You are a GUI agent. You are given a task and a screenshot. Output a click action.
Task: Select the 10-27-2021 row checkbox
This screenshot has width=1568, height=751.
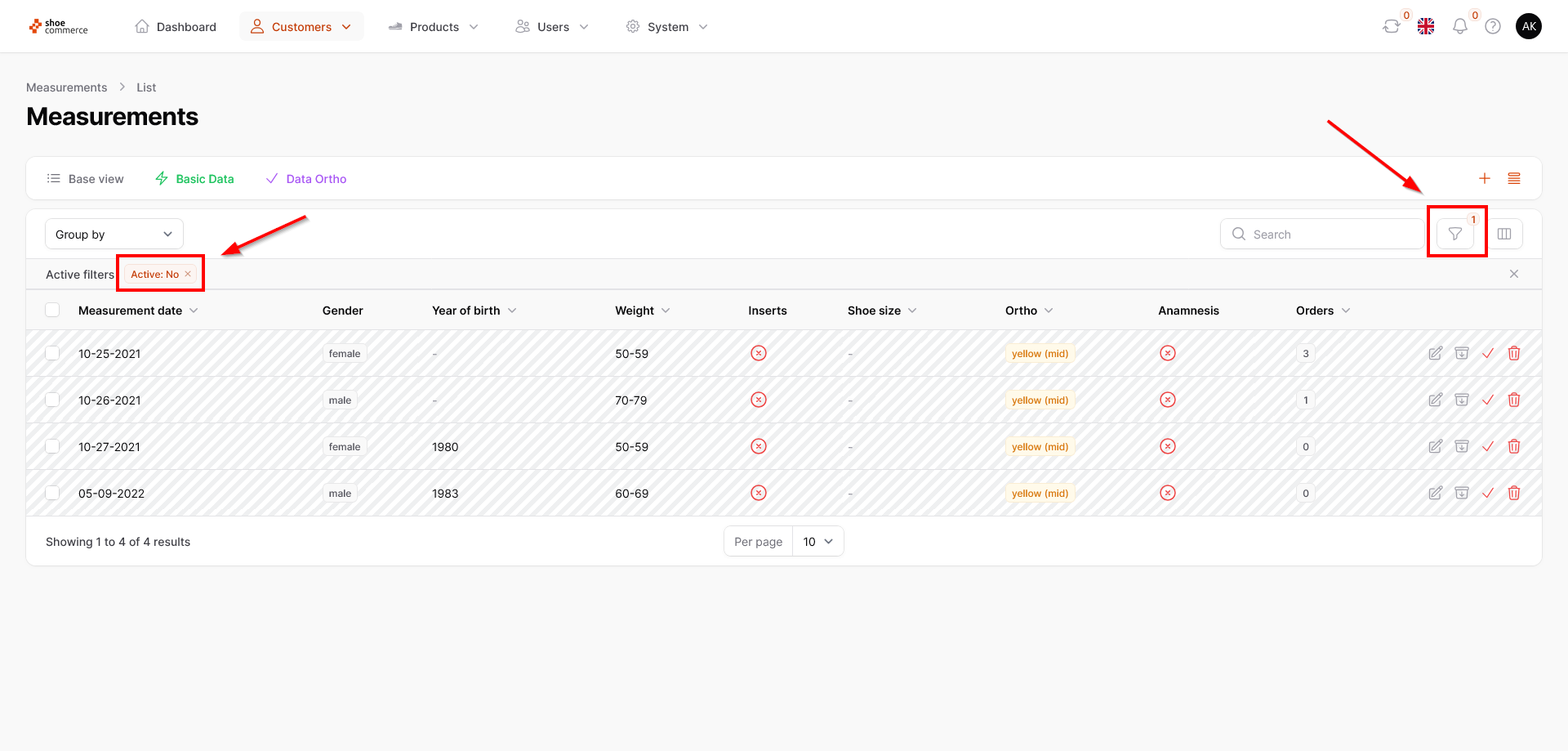(53, 446)
